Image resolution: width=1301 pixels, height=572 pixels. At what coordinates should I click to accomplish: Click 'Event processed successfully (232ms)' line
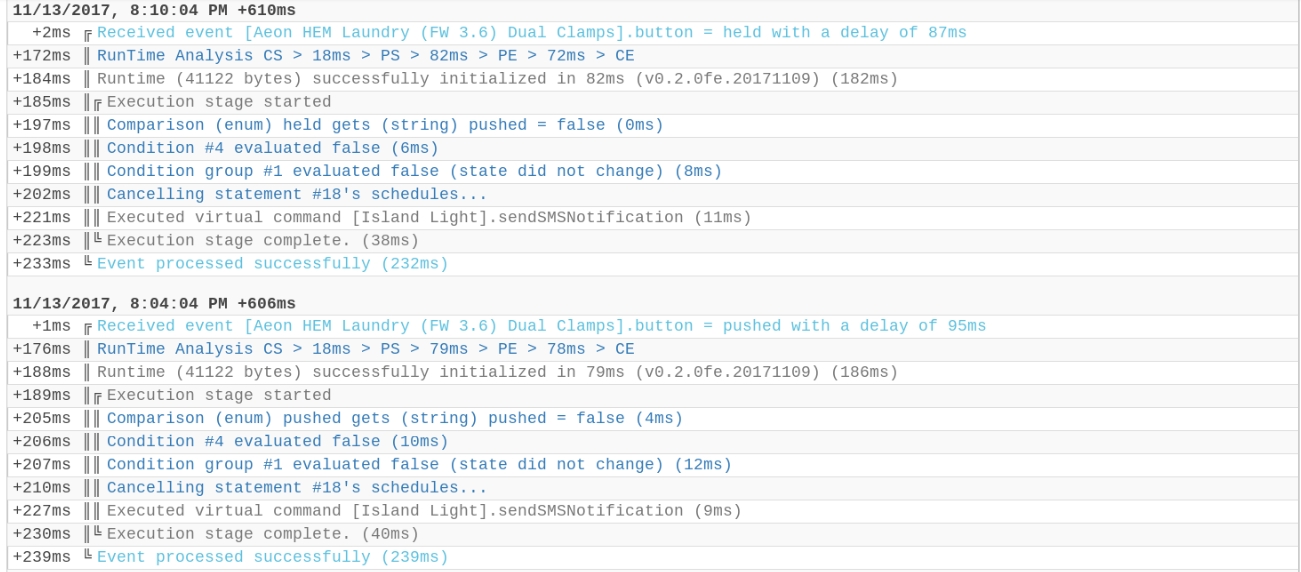pos(273,263)
